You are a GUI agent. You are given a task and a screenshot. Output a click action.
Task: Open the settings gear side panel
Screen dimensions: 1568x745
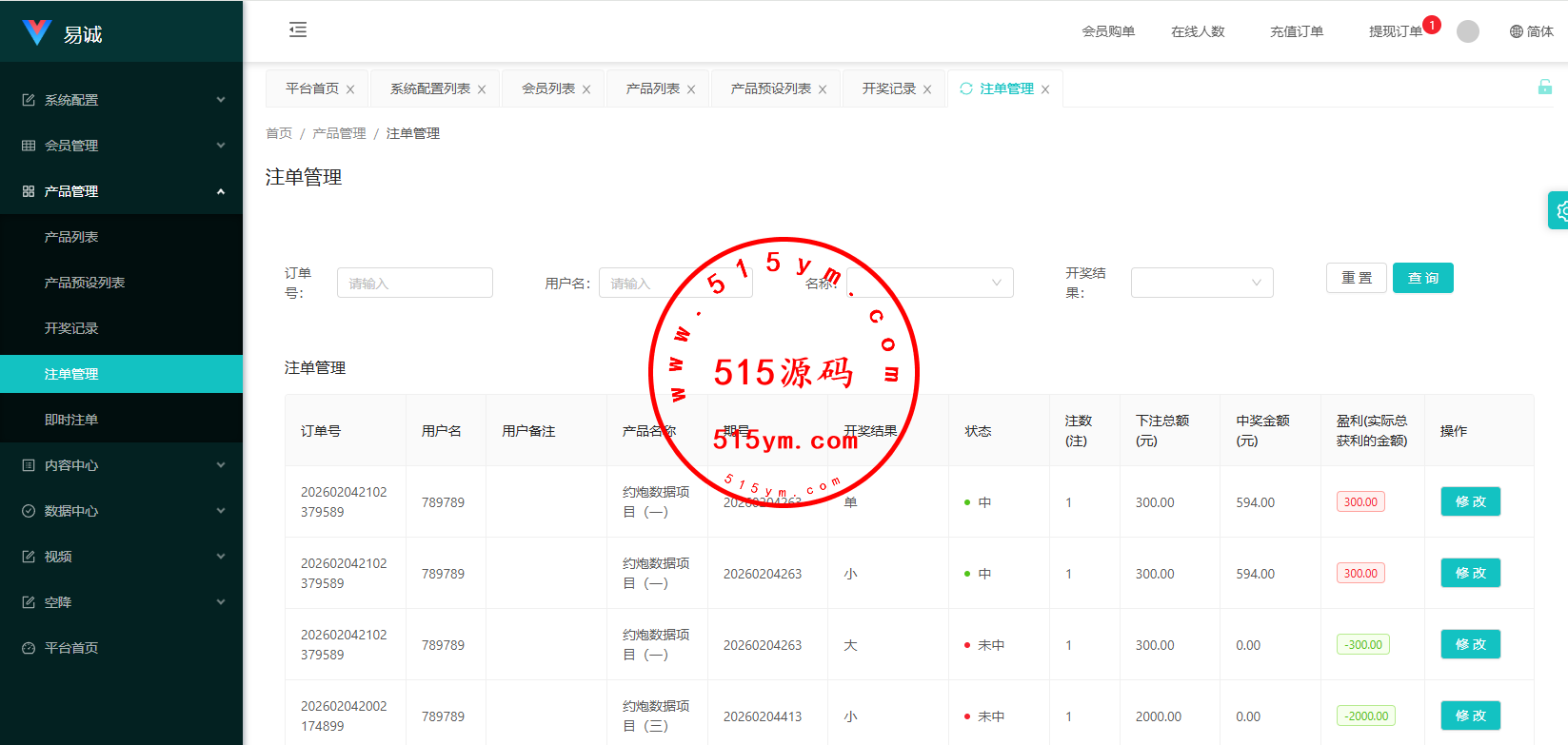click(1558, 210)
